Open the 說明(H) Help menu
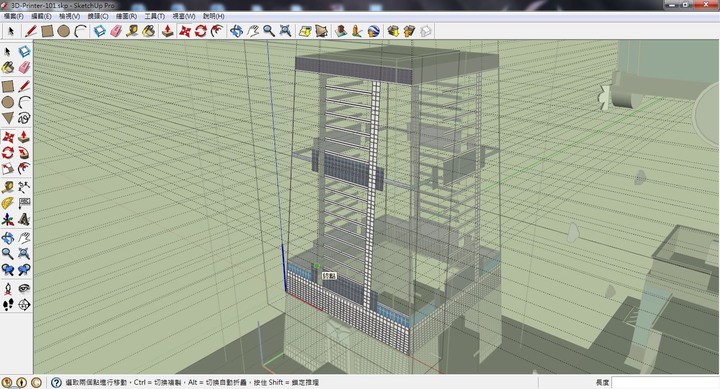The height and width of the screenshot is (389, 720). pyautogui.click(x=214, y=16)
